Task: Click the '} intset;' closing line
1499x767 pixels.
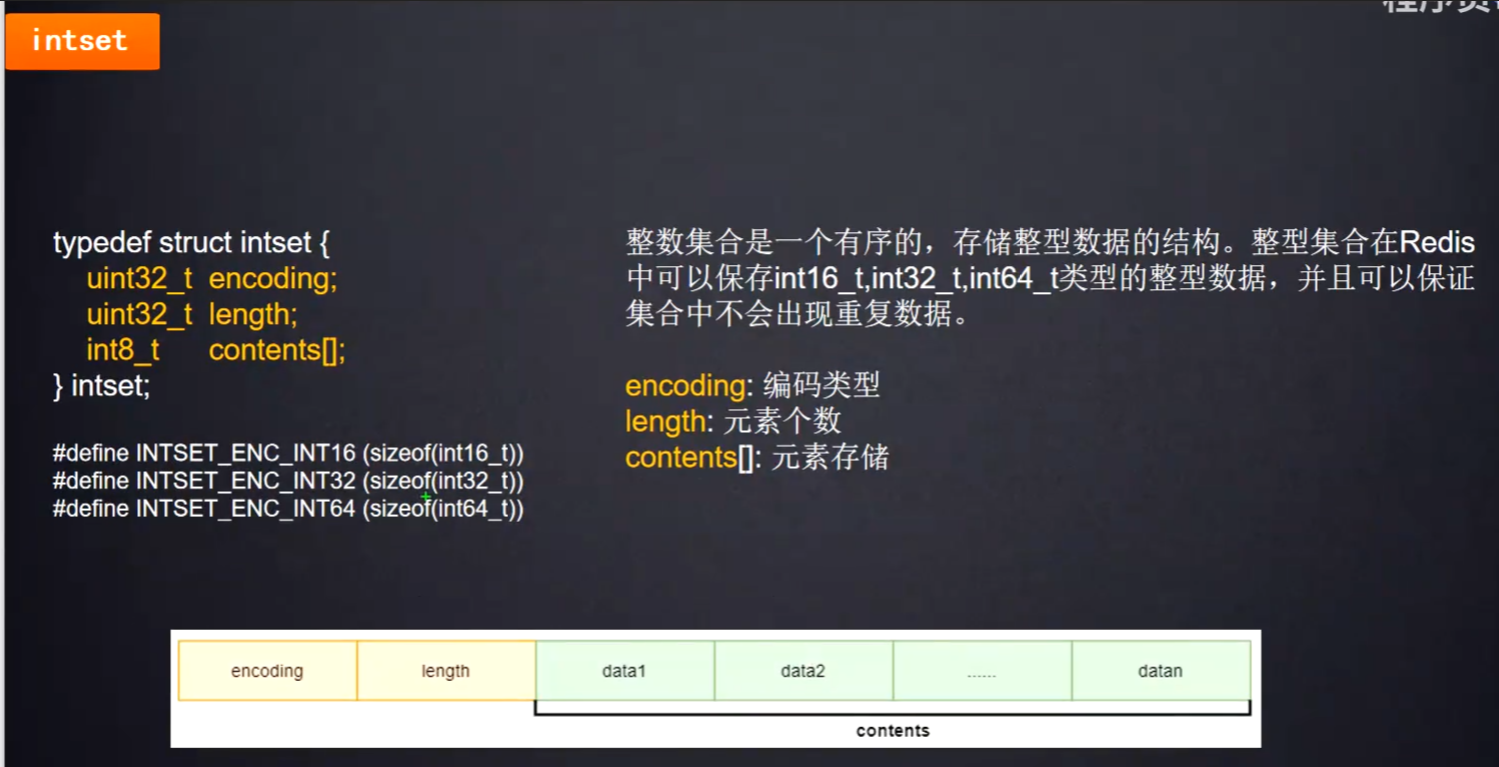Action: click(102, 386)
